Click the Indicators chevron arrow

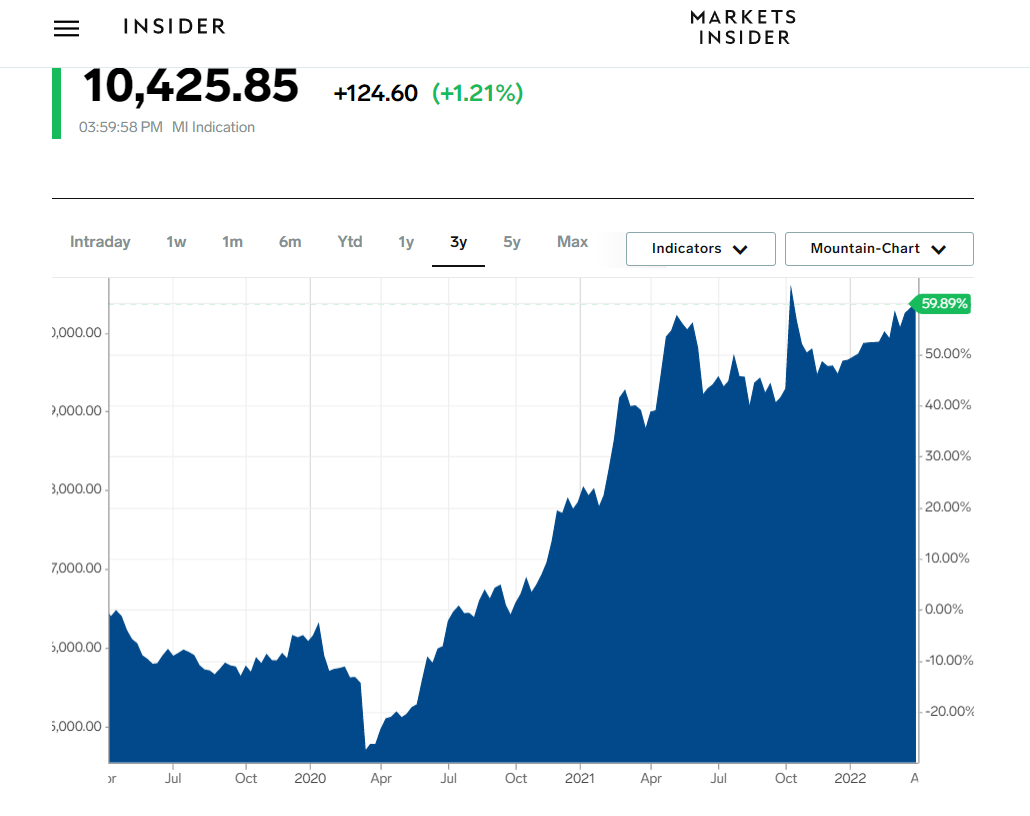[x=740, y=250]
